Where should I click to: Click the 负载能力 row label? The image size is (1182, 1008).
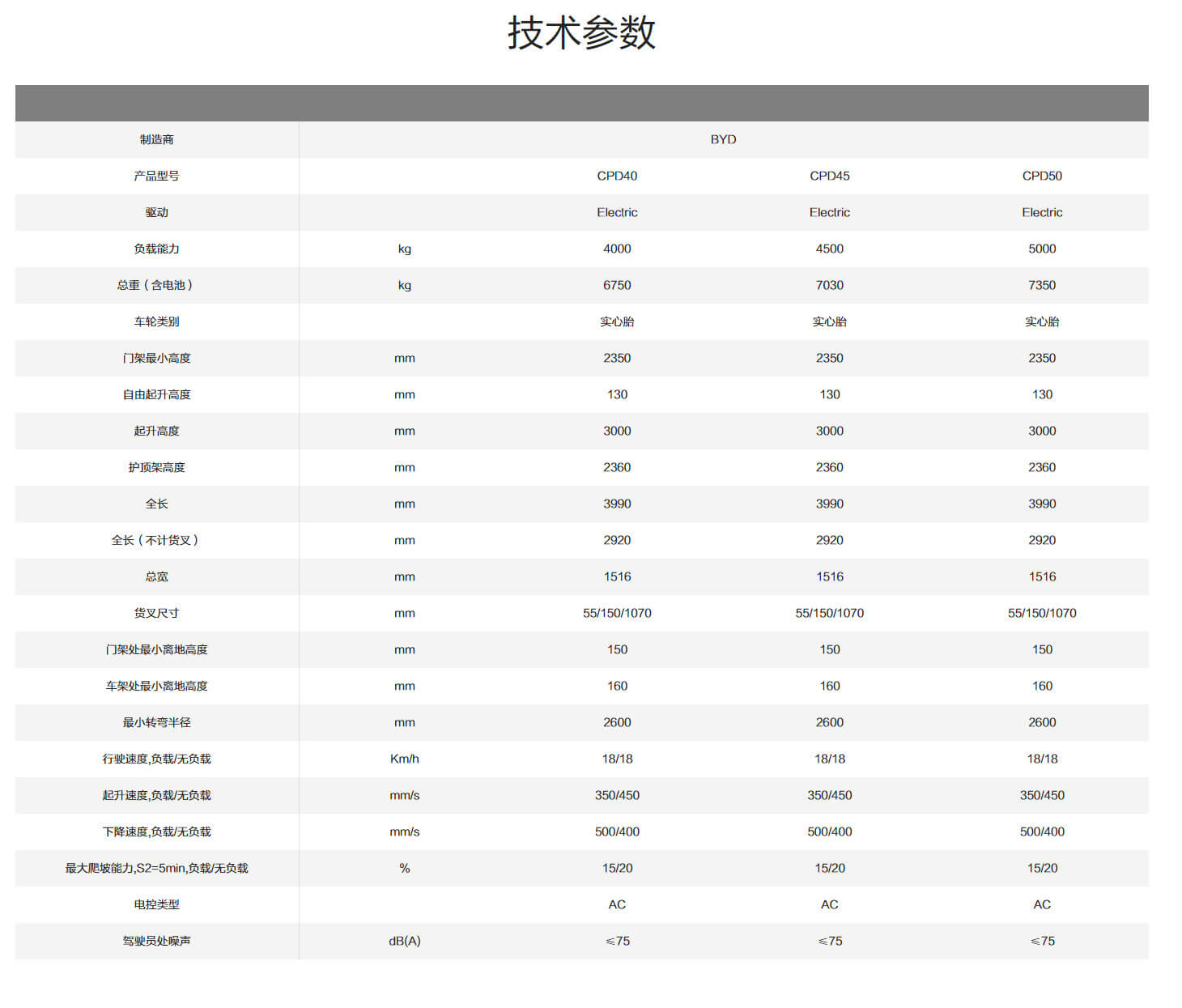click(156, 249)
